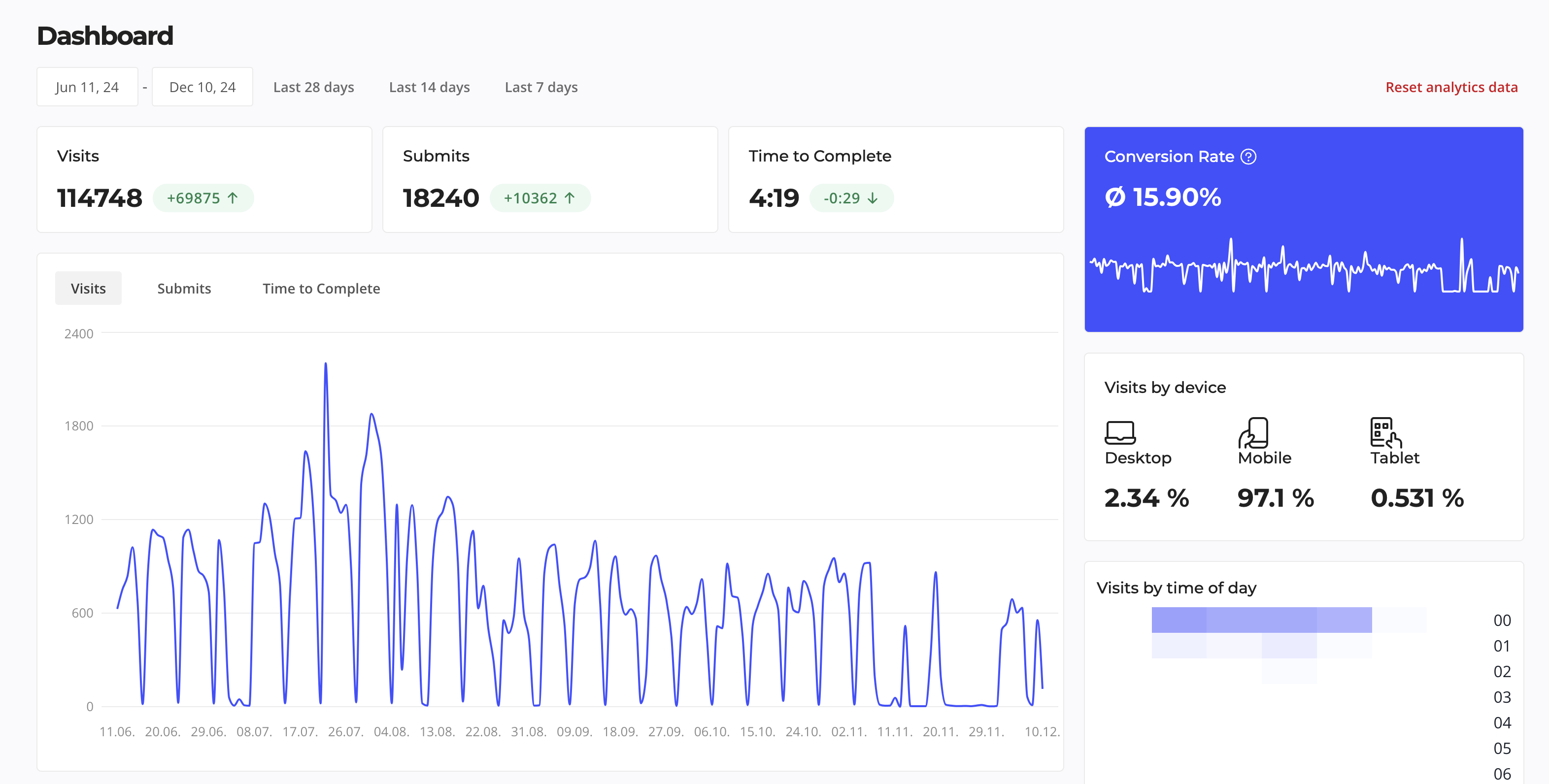Select the Visits chart tab
Screen dimensions: 1549x784
tap(88, 288)
